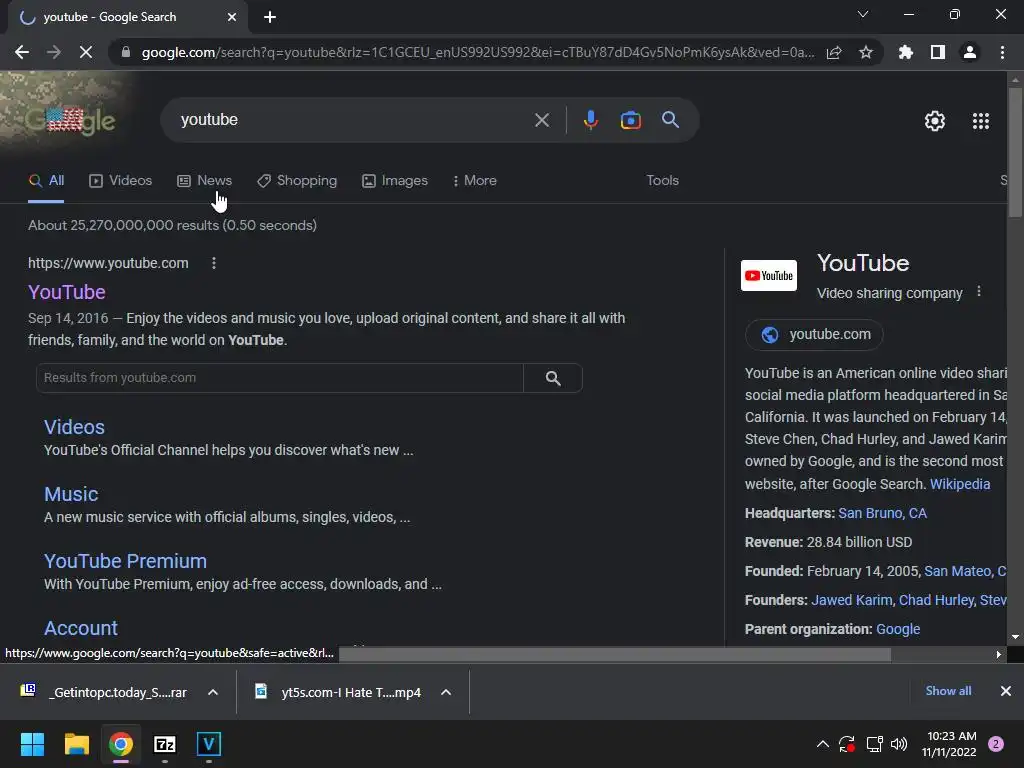Start voice search with microphone icon
This screenshot has height=768, width=1024.
tap(591, 120)
